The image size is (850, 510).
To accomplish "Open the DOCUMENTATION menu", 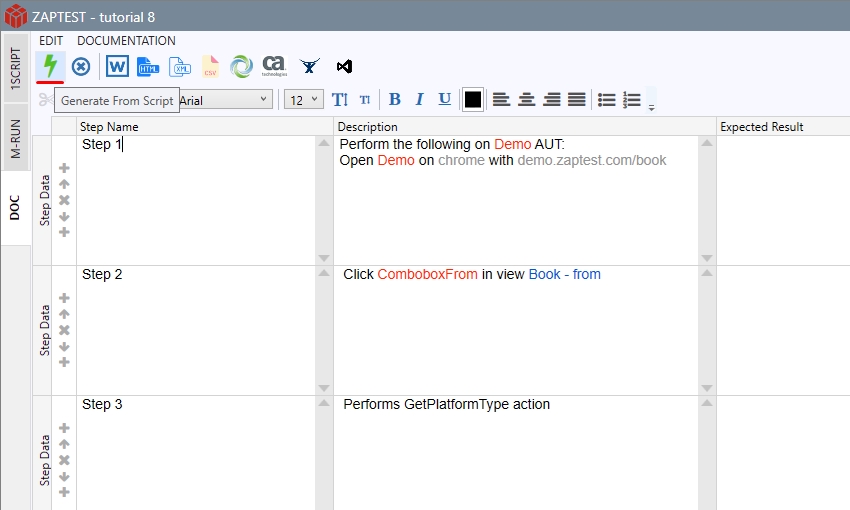I will coord(126,41).
